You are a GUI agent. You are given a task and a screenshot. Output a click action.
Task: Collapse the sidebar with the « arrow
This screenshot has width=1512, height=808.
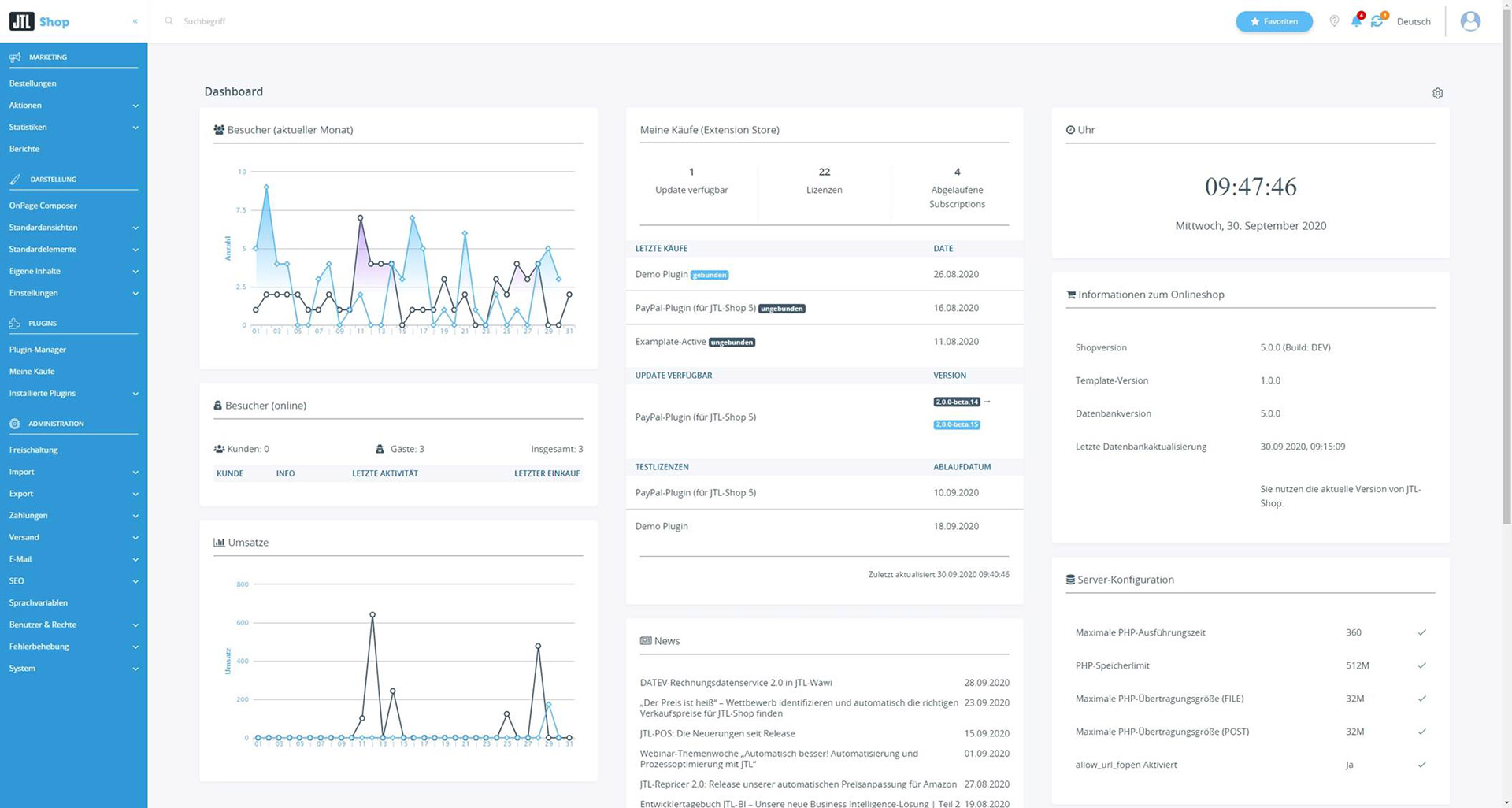(x=135, y=21)
